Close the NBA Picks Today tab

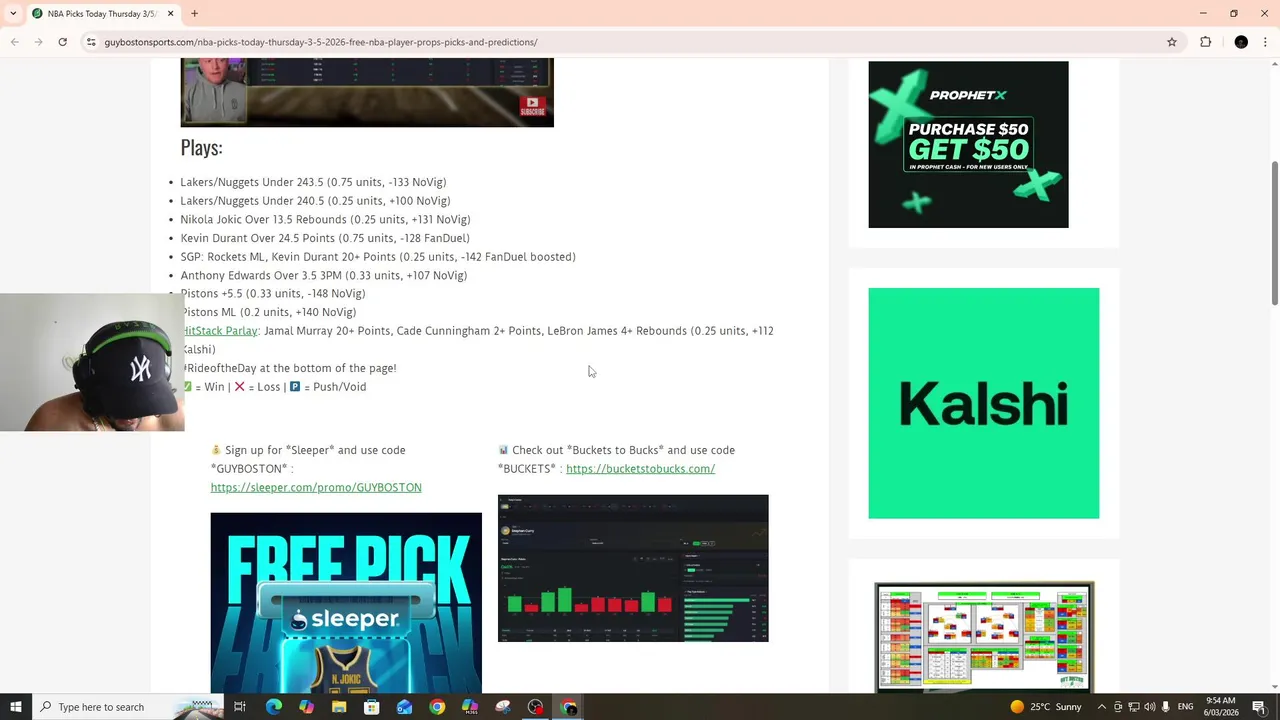(x=170, y=14)
